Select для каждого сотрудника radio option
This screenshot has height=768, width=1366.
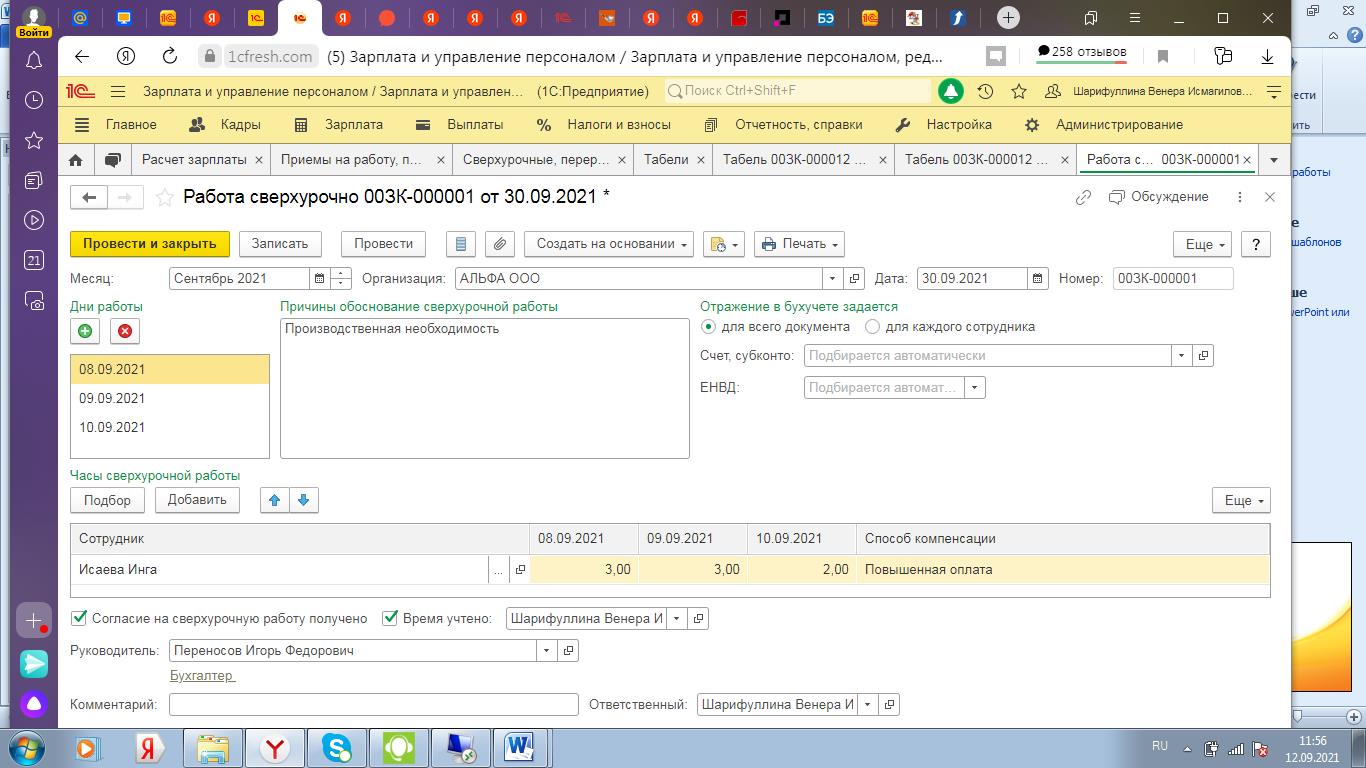(x=873, y=327)
